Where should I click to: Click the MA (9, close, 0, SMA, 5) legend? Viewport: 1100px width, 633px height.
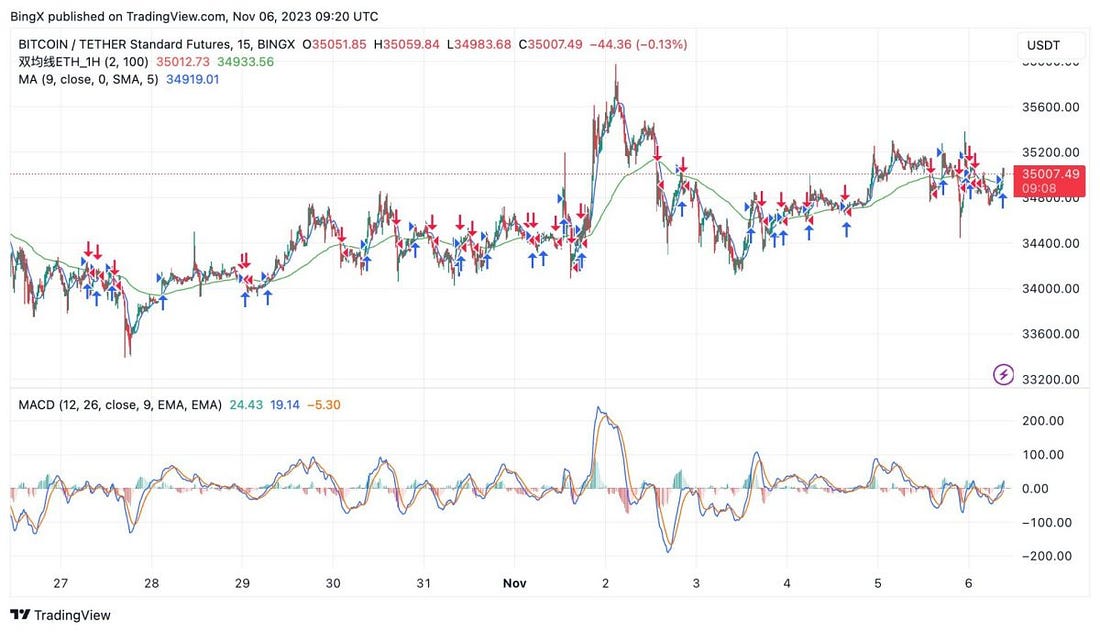click(88, 79)
